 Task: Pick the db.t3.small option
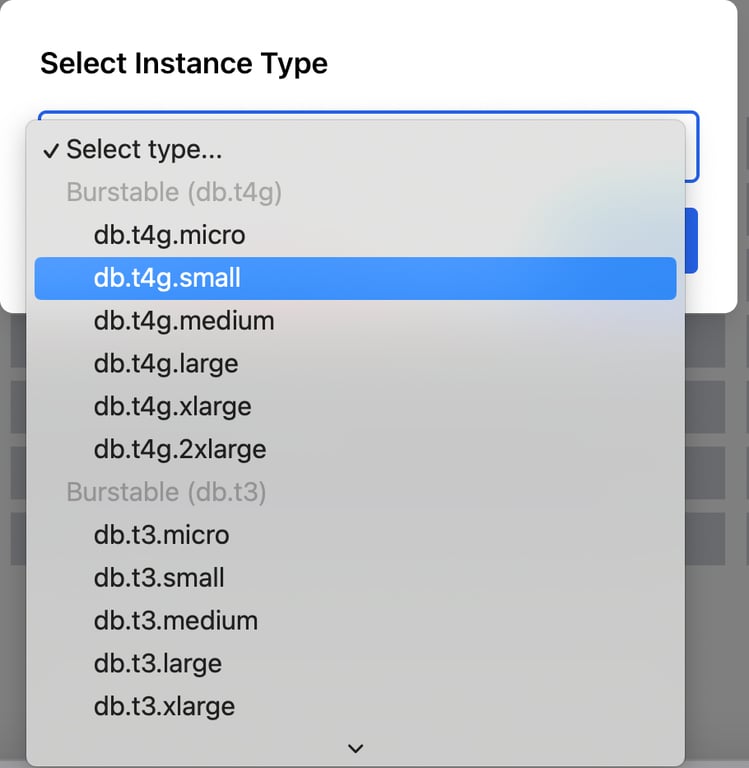pos(159,578)
